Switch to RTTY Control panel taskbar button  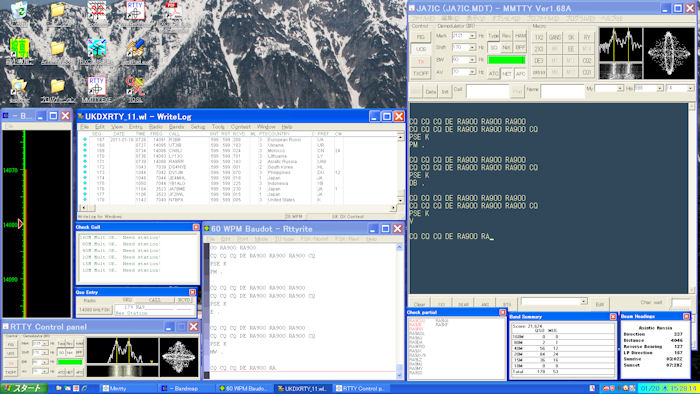point(362,389)
